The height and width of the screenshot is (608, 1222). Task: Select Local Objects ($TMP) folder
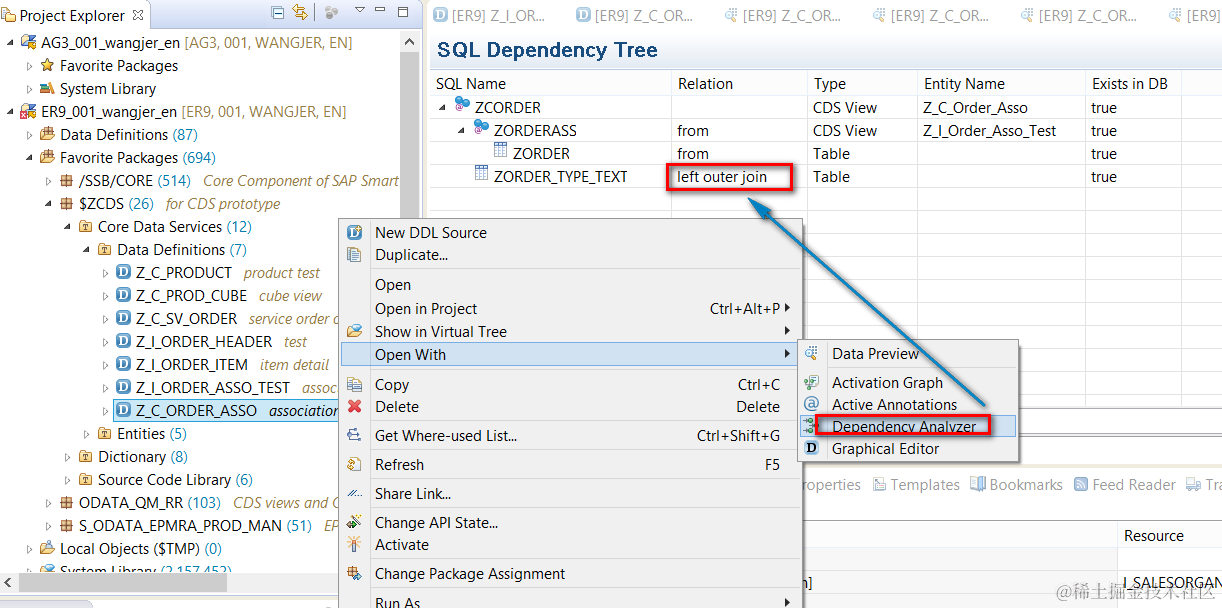click(140, 548)
